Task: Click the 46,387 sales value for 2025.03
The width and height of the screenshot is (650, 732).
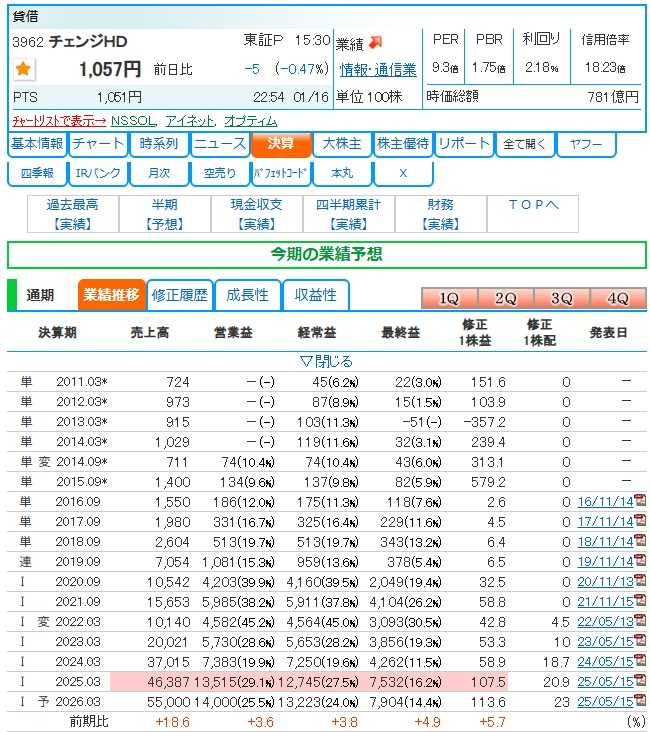Action: [x=169, y=682]
